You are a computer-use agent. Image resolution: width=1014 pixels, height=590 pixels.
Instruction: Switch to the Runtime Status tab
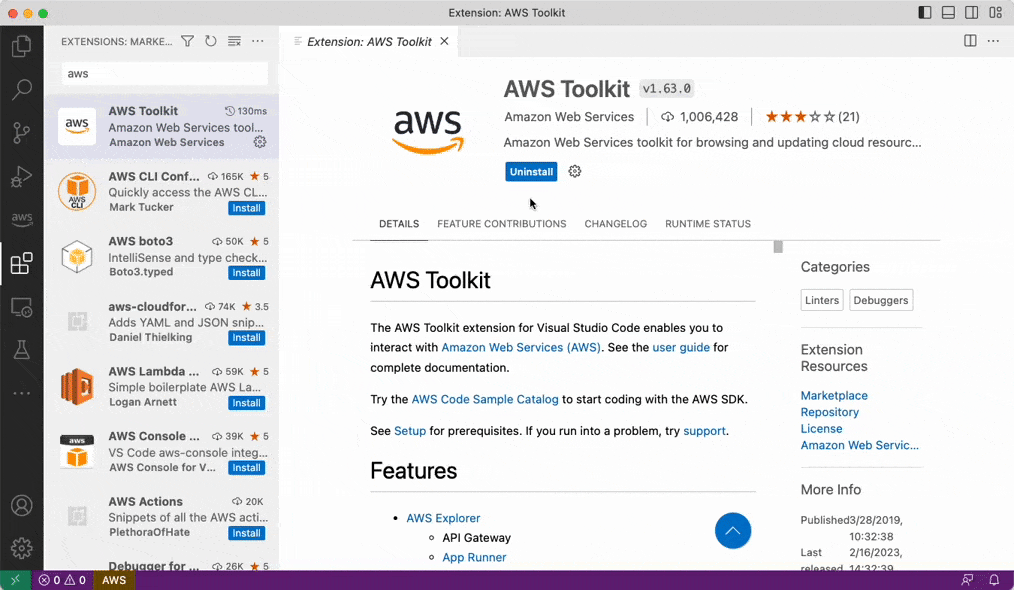(x=708, y=224)
